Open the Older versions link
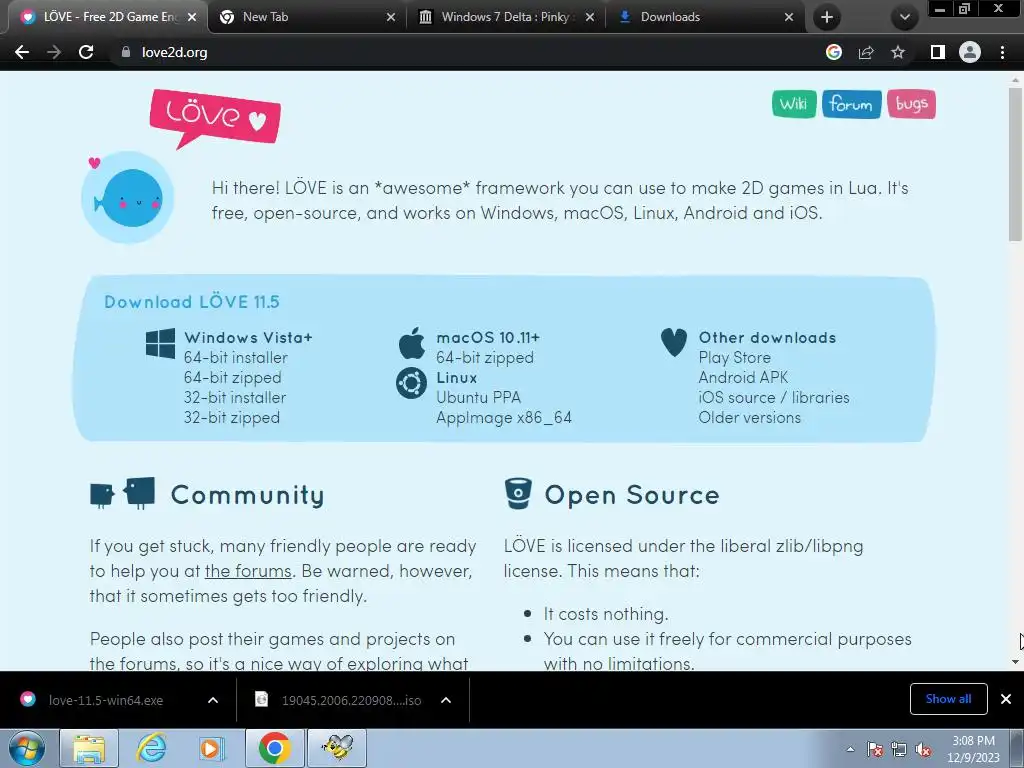Viewport: 1024px width, 768px height. pos(749,417)
